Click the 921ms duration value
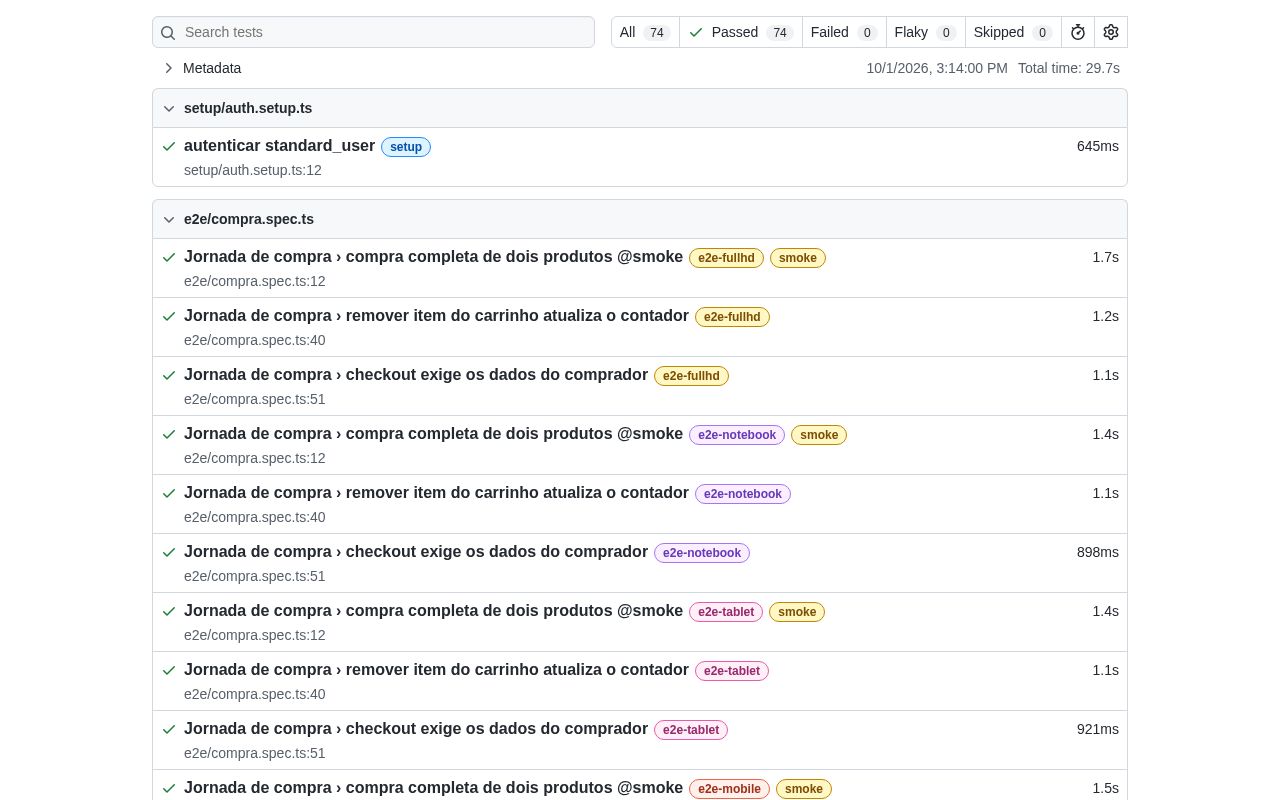 1098,729
